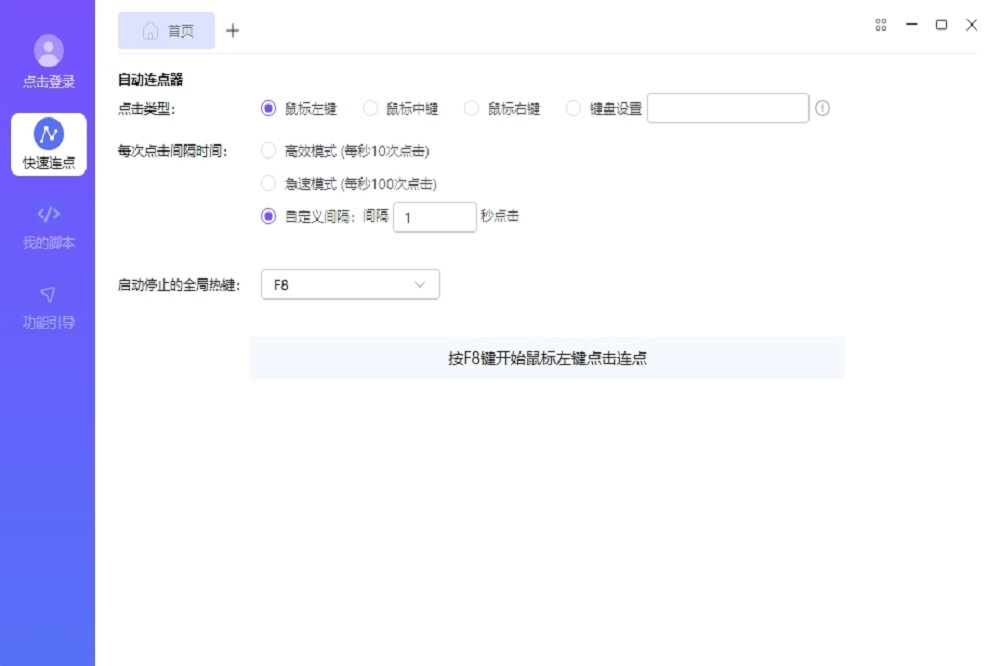The image size is (1000, 666).
Task: Enable 急速模式 hundred clicks per second
Action: [268, 184]
